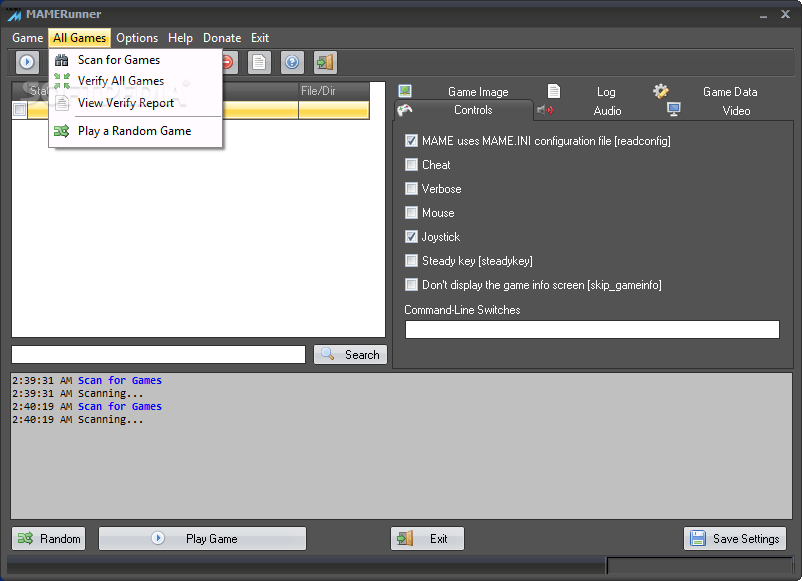Click the Exit menu item
802x581 pixels.
pyautogui.click(x=260, y=38)
